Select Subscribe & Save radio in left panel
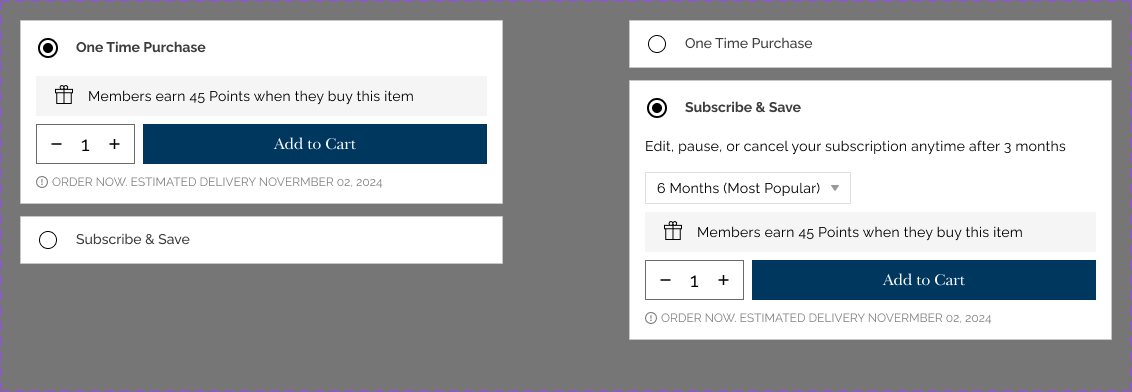1132x392 pixels. click(48, 240)
